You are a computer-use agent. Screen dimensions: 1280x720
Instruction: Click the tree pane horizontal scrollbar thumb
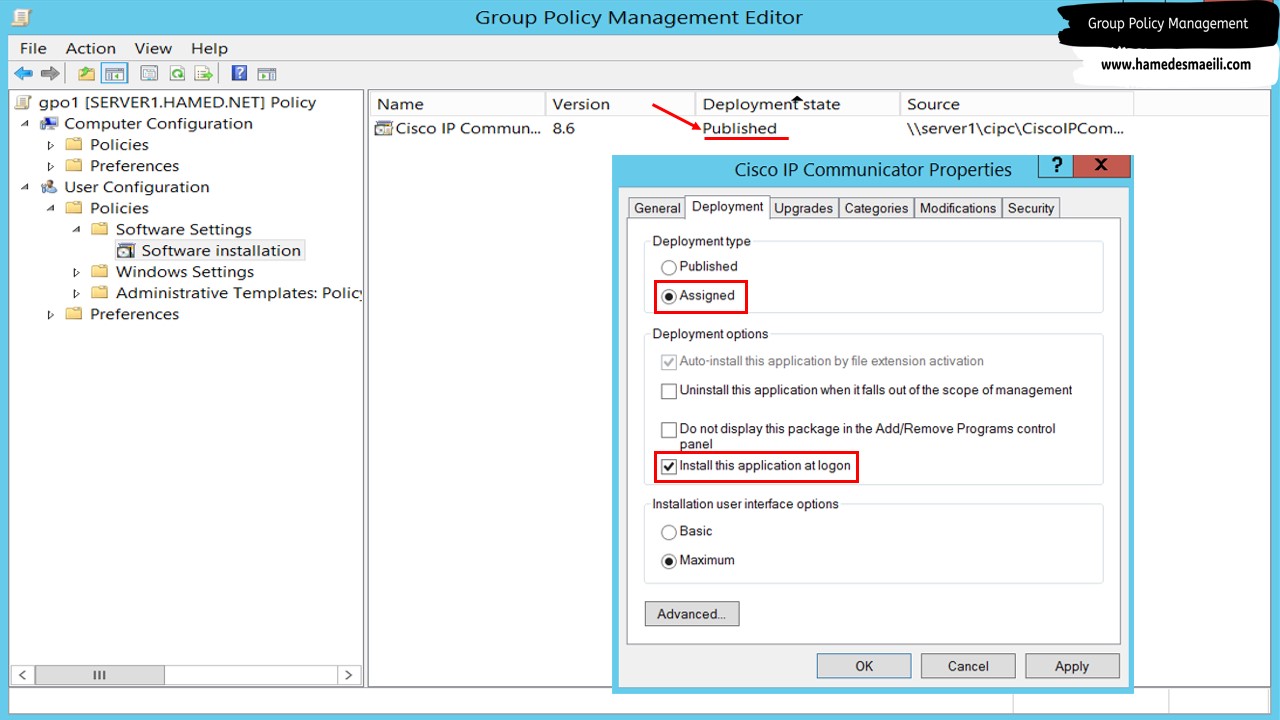[99, 675]
